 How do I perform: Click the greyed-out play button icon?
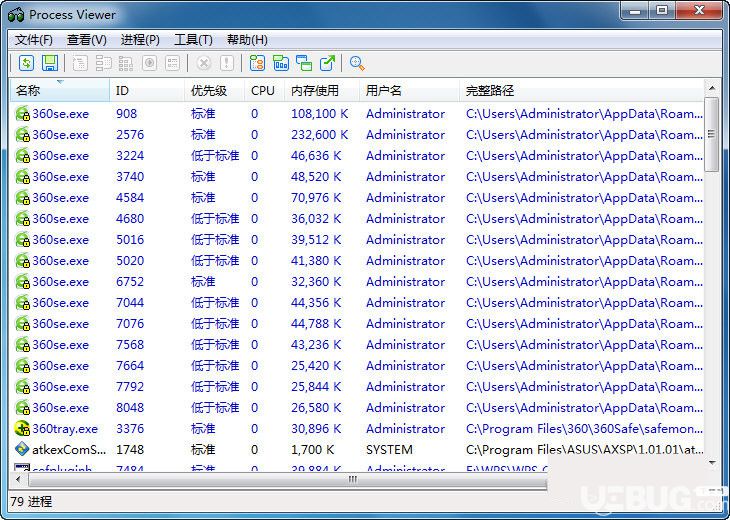click(149, 63)
